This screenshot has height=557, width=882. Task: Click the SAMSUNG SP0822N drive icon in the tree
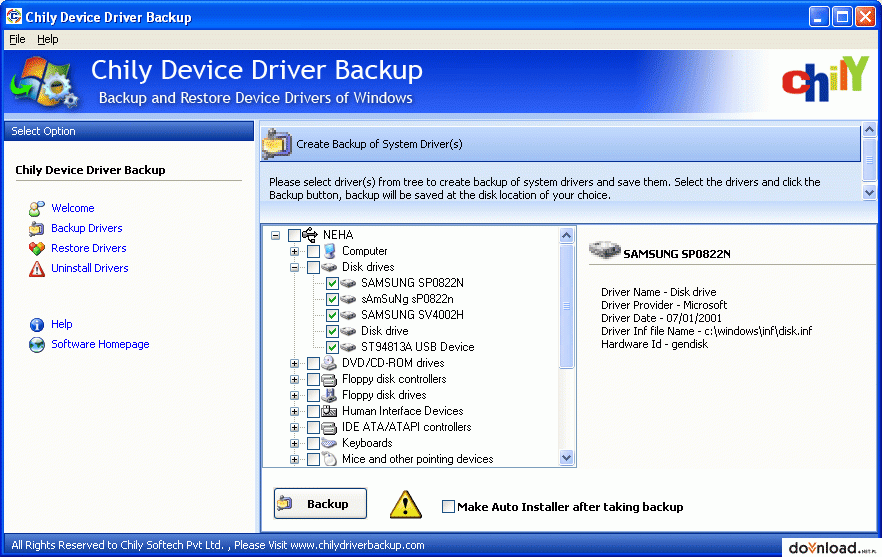pyautogui.click(x=348, y=283)
